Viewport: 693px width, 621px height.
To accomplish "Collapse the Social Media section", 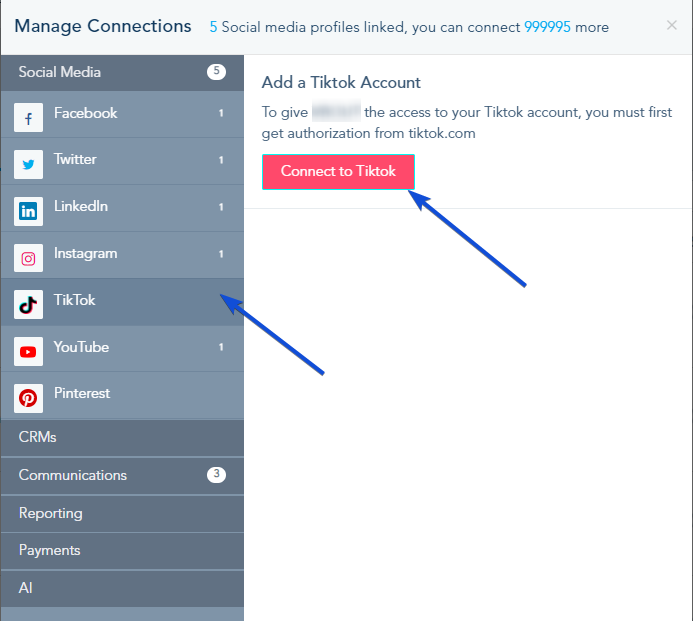I will (x=122, y=72).
